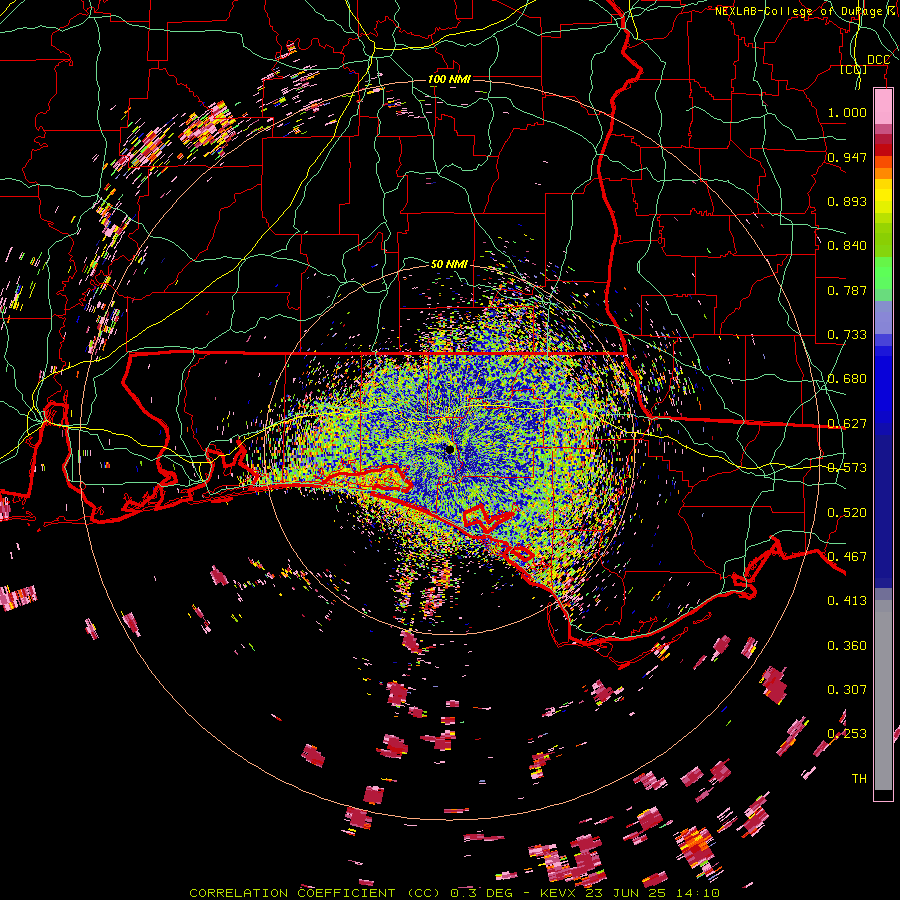The width and height of the screenshot is (900, 900).
Task: Click the 0.627 color scale label
Action: 847,423
